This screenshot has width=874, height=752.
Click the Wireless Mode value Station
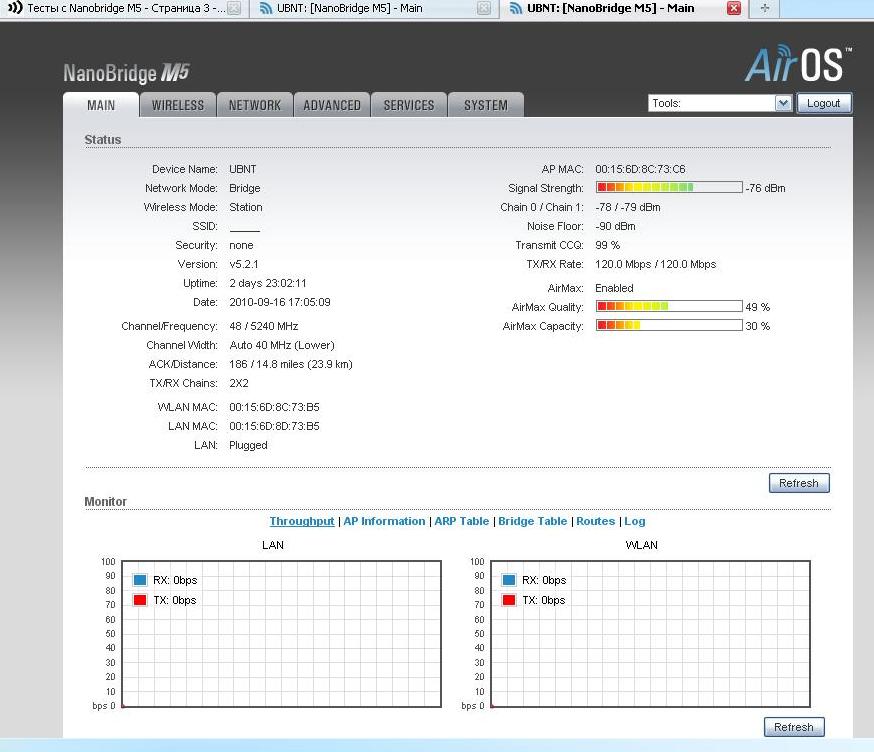coord(246,207)
